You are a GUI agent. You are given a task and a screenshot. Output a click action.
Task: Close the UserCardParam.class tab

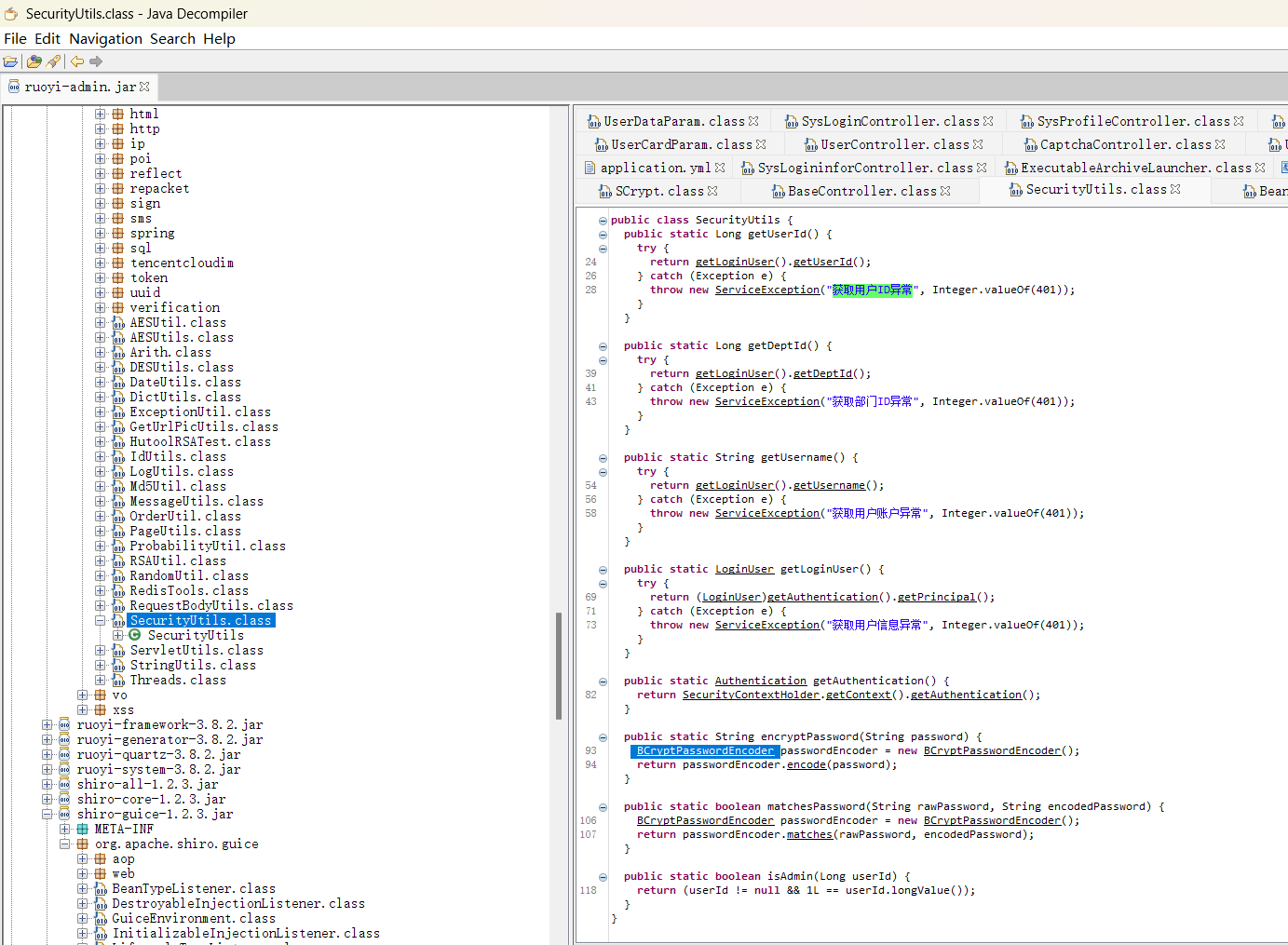pyautogui.click(x=761, y=144)
